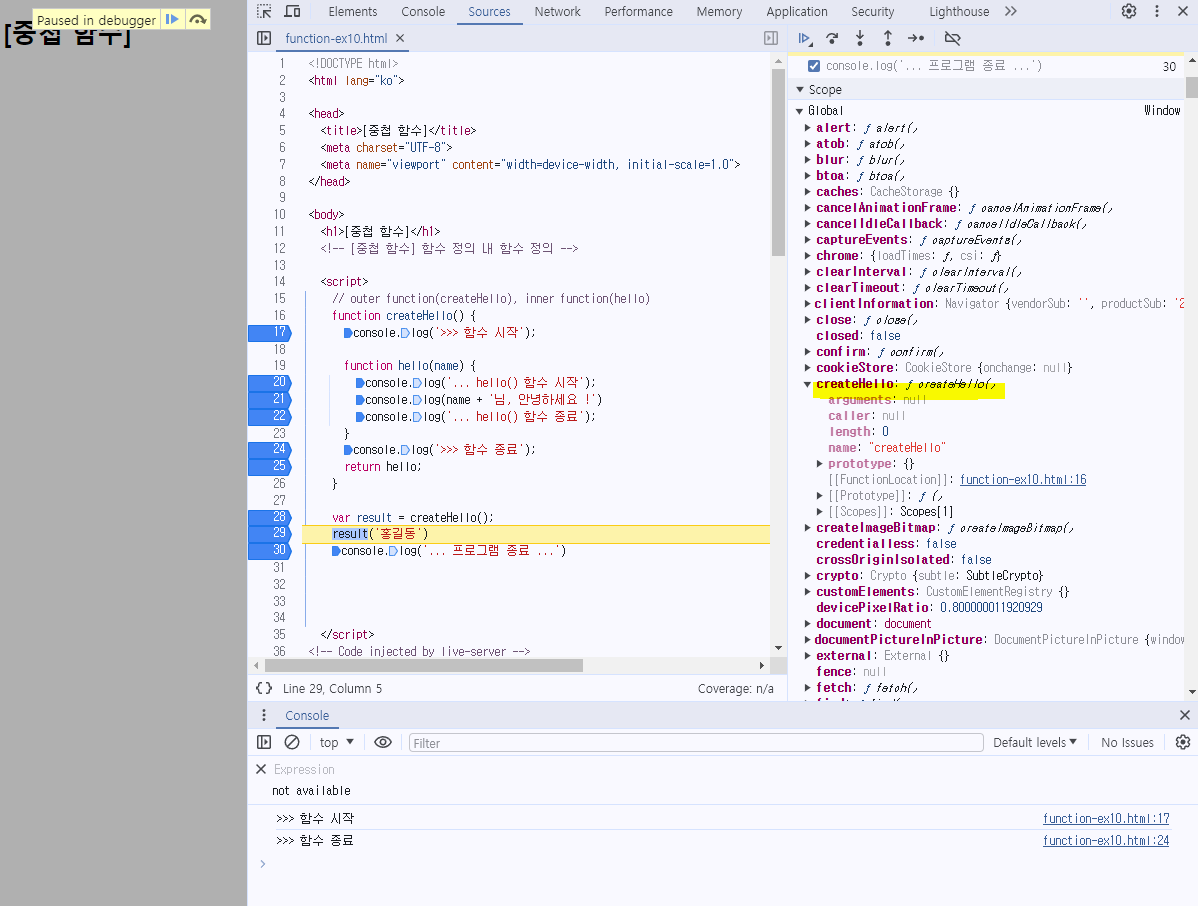Open the Lighthouse tab
Screen dimensions: 1198x906
[x=959, y=11]
